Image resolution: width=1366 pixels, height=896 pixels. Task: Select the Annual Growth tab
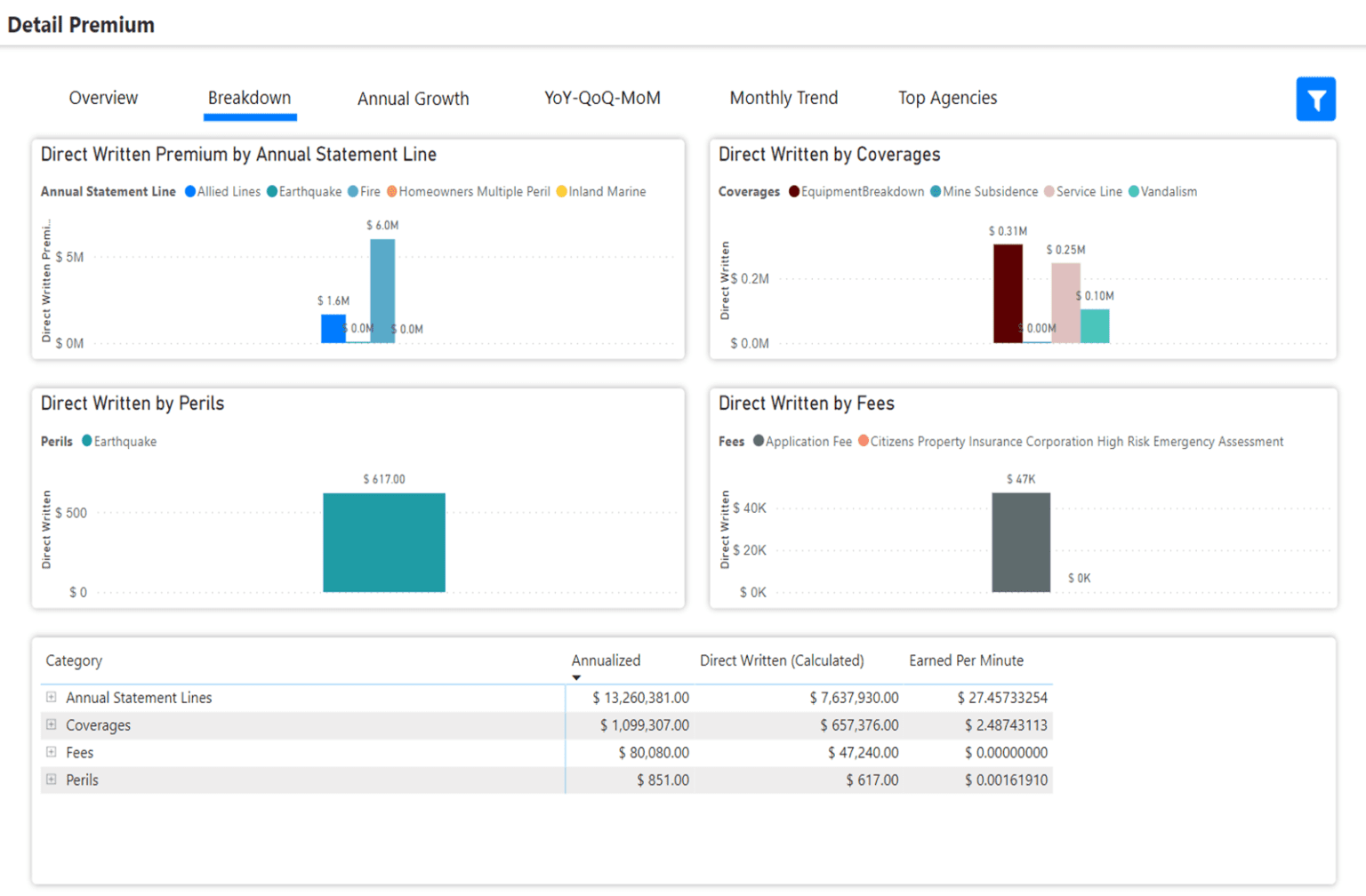(413, 99)
